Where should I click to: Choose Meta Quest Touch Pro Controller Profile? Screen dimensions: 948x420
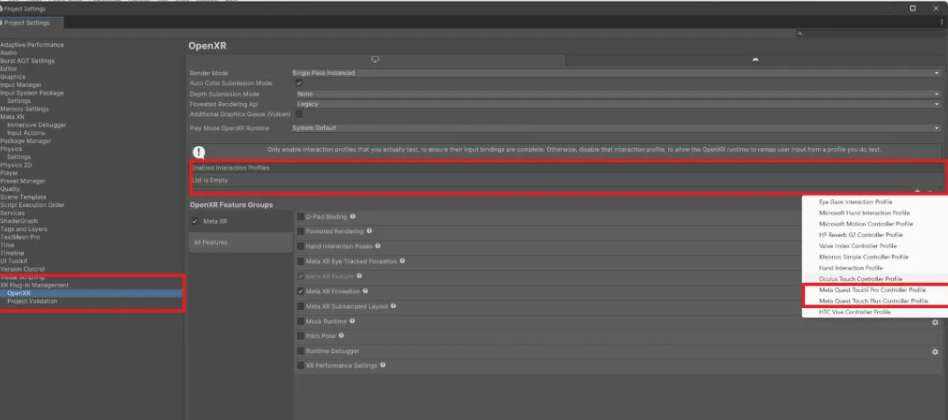click(872, 290)
